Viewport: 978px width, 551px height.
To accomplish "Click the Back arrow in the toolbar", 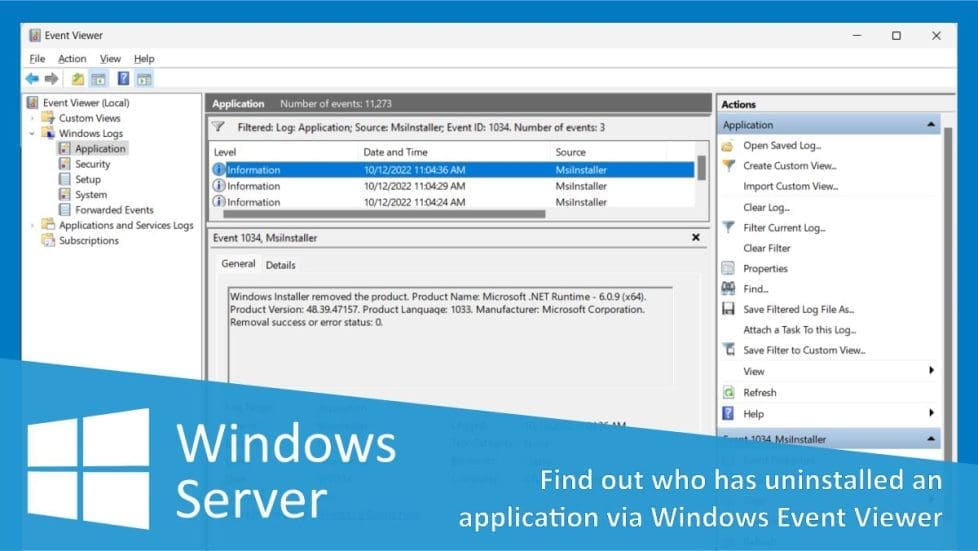I will point(32,79).
